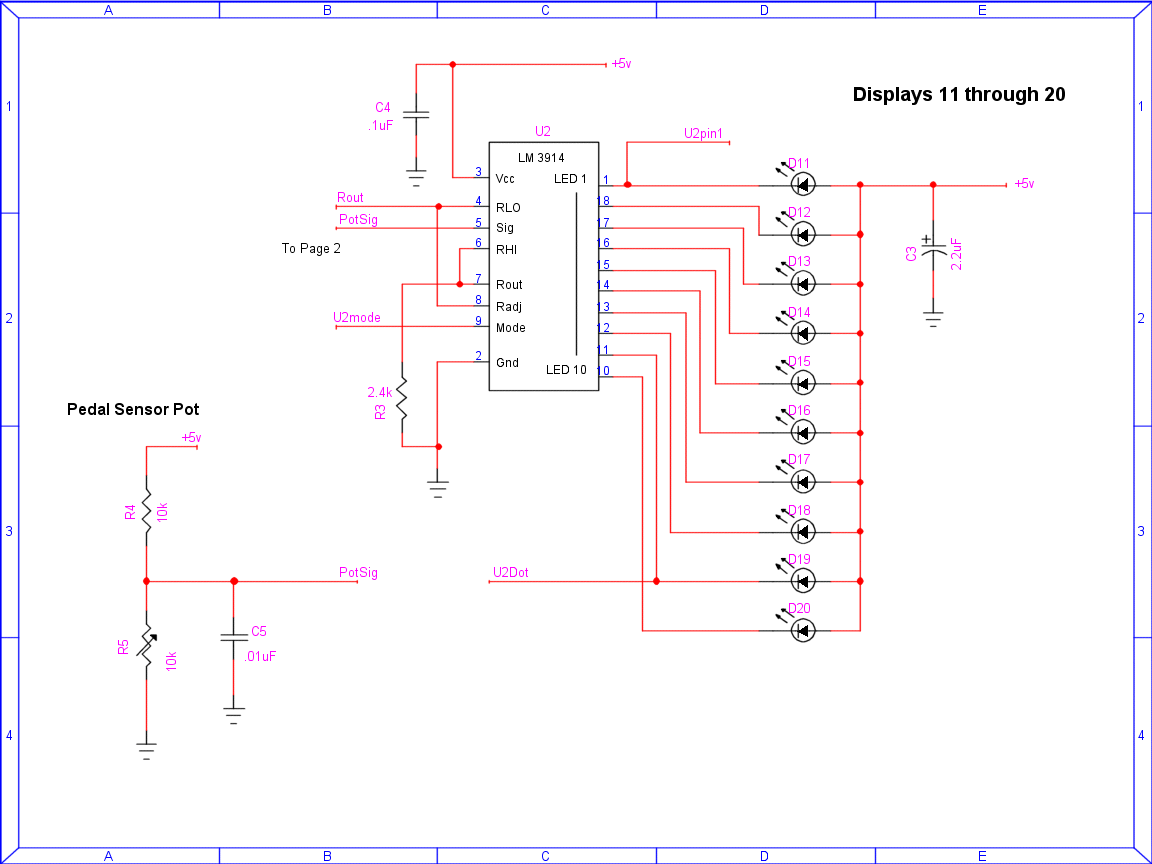Select the "PotSig" label on pedal sensor output
The height and width of the screenshot is (864, 1152).
[359, 572]
